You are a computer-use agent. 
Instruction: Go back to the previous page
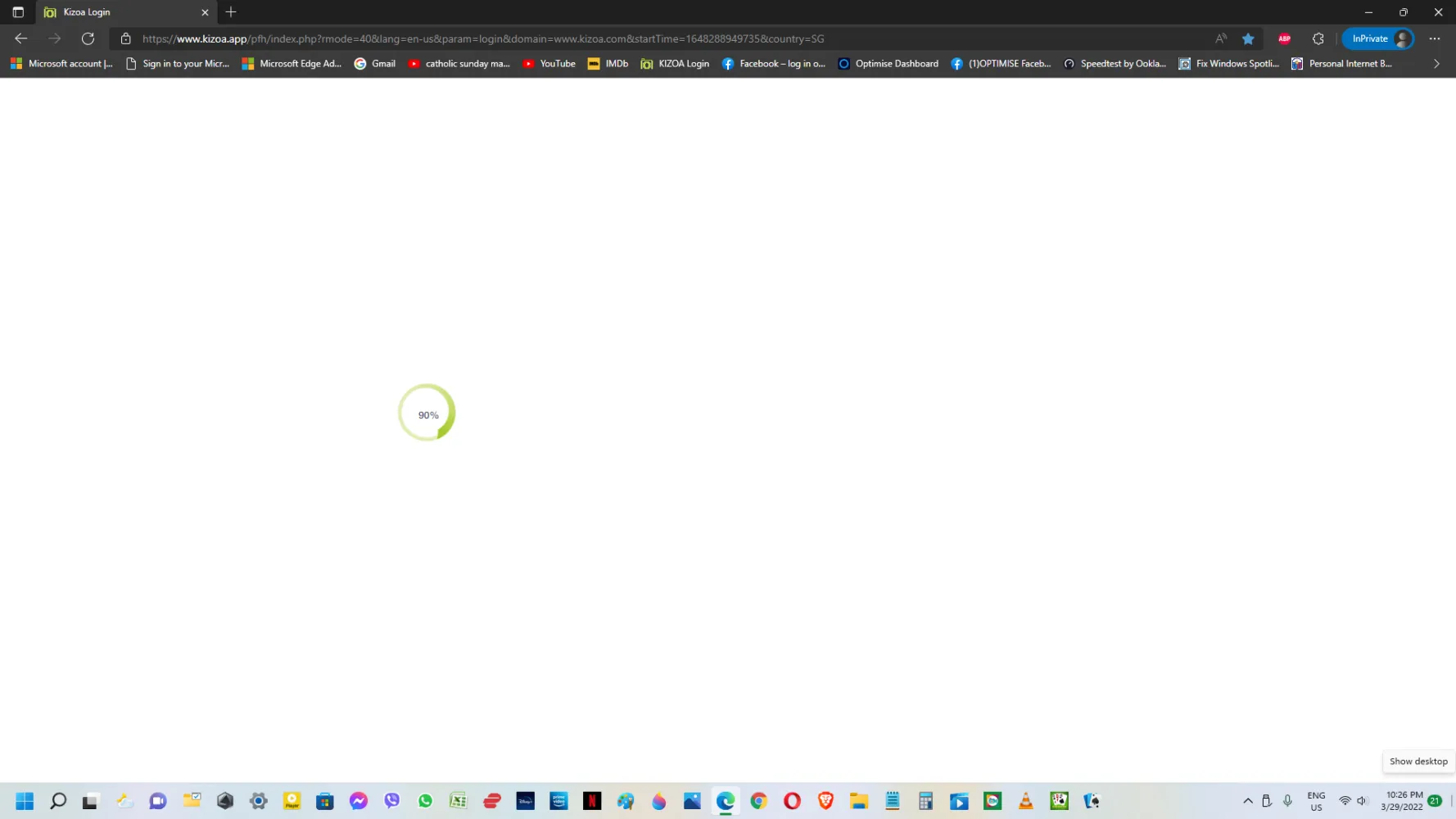pyautogui.click(x=21, y=38)
